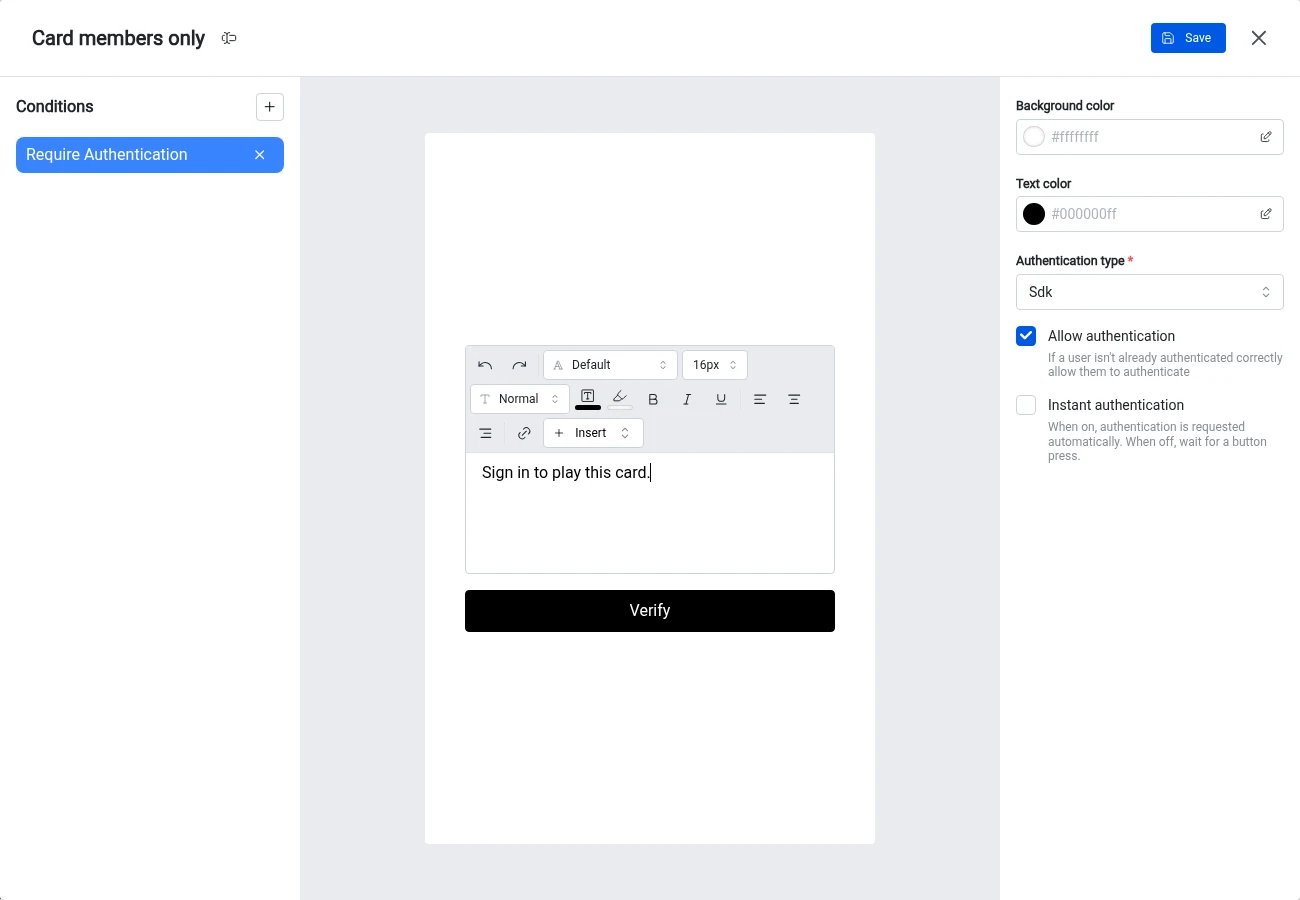Insert a hyperlink with the link icon
The width and height of the screenshot is (1300, 900).
point(524,433)
